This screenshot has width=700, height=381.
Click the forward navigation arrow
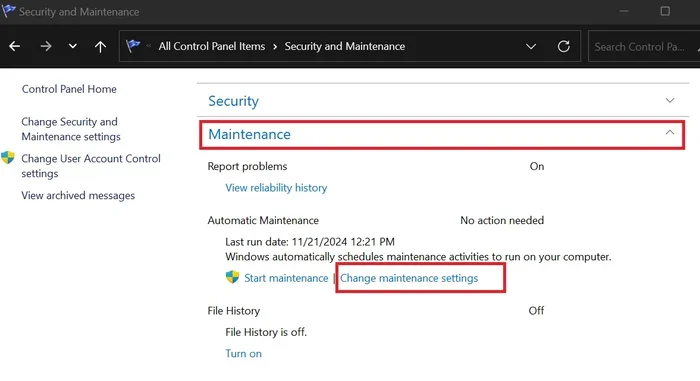pos(46,46)
